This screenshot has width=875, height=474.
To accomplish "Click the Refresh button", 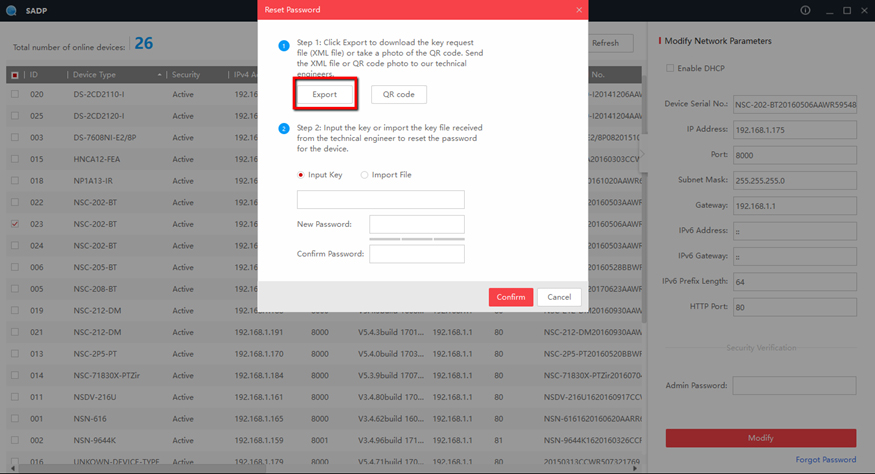I will point(606,43).
